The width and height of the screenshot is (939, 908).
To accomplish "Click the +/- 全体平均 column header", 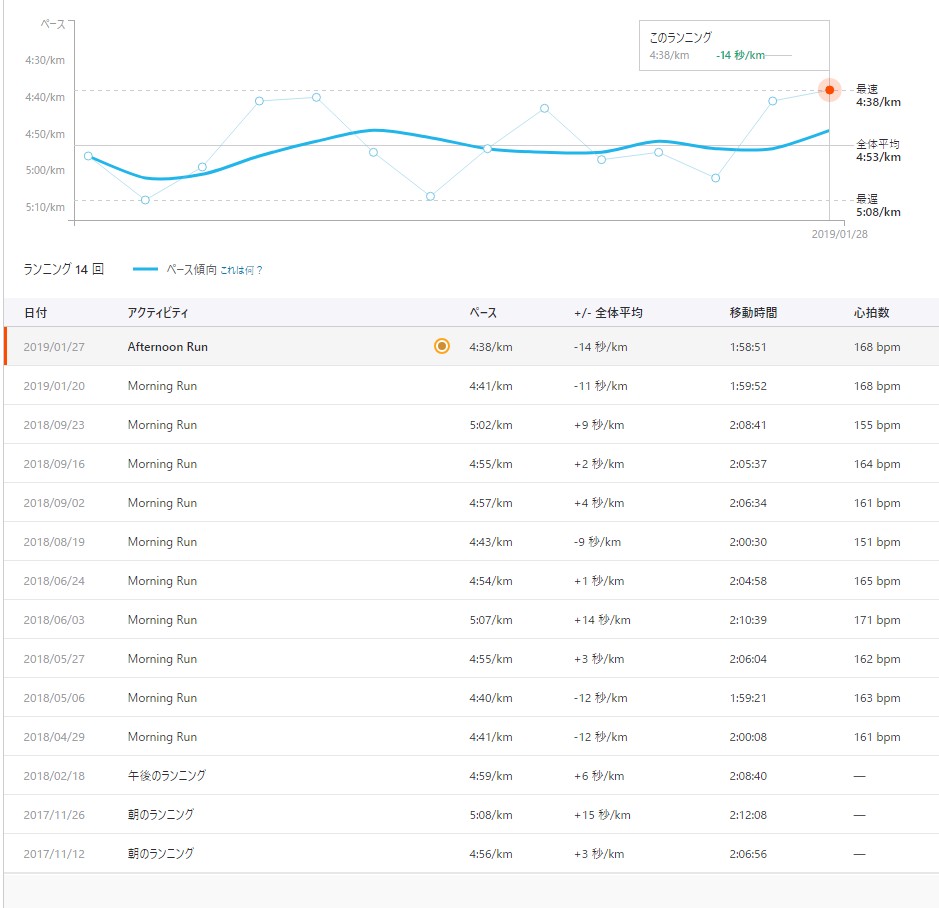I will click(608, 313).
